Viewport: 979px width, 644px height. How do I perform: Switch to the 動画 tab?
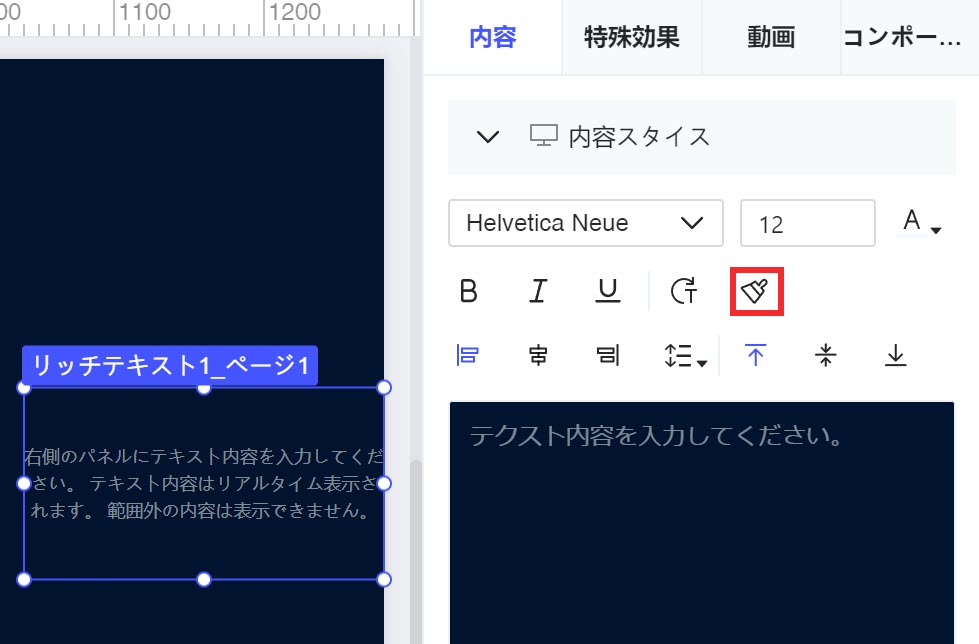pyautogui.click(x=771, y=37)
